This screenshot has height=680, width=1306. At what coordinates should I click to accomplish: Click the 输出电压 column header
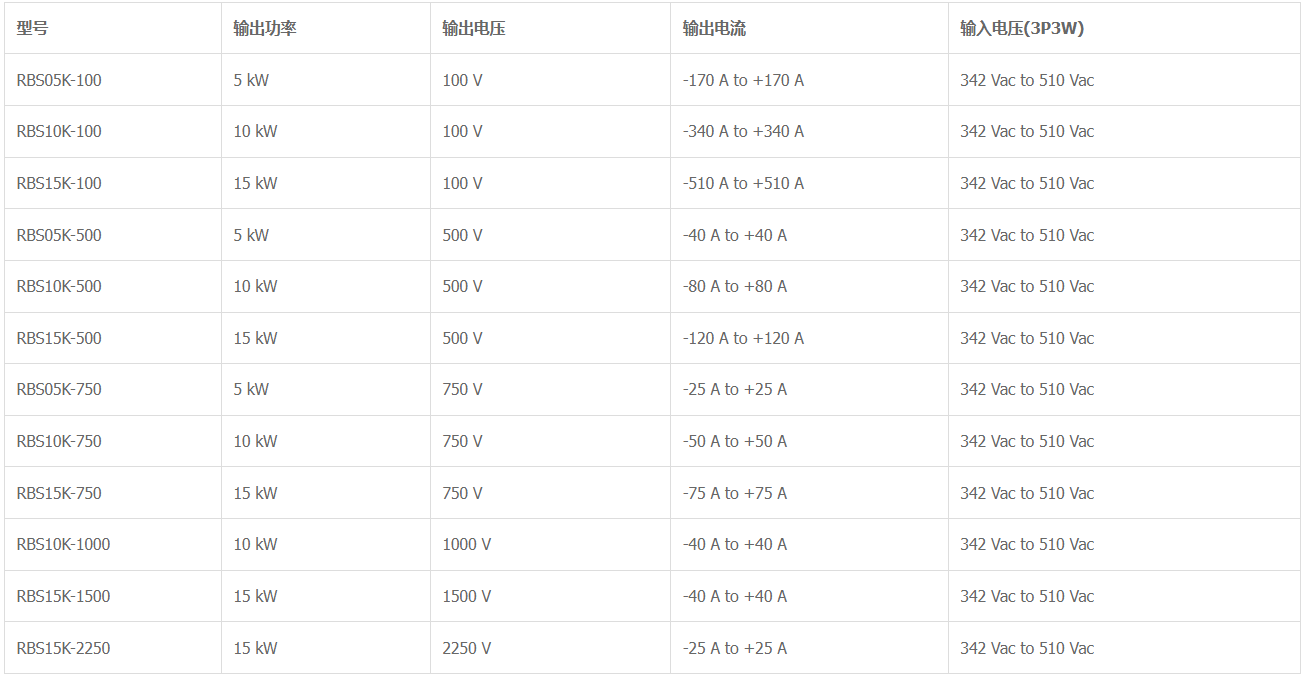[x=474, y=28]
